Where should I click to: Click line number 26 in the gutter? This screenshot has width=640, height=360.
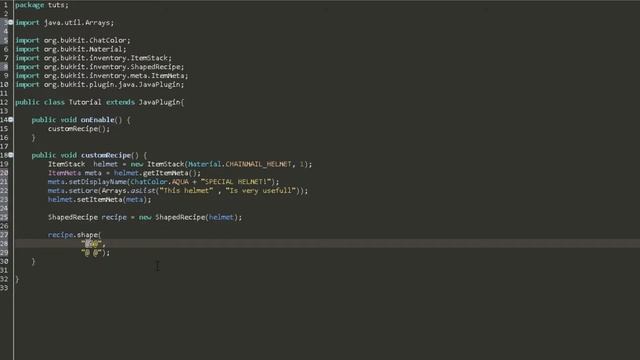point(4,226)
